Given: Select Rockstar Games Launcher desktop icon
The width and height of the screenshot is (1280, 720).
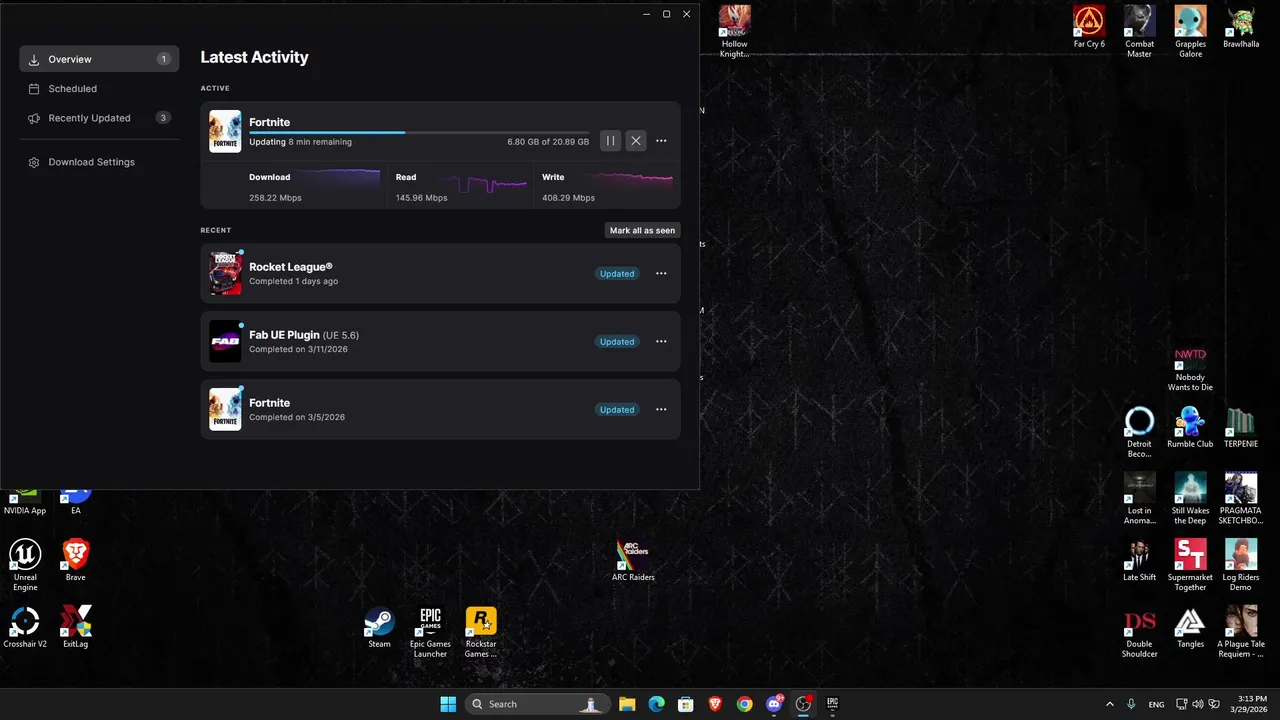Looking at the screenshot, I should click(x=481, y=632).
